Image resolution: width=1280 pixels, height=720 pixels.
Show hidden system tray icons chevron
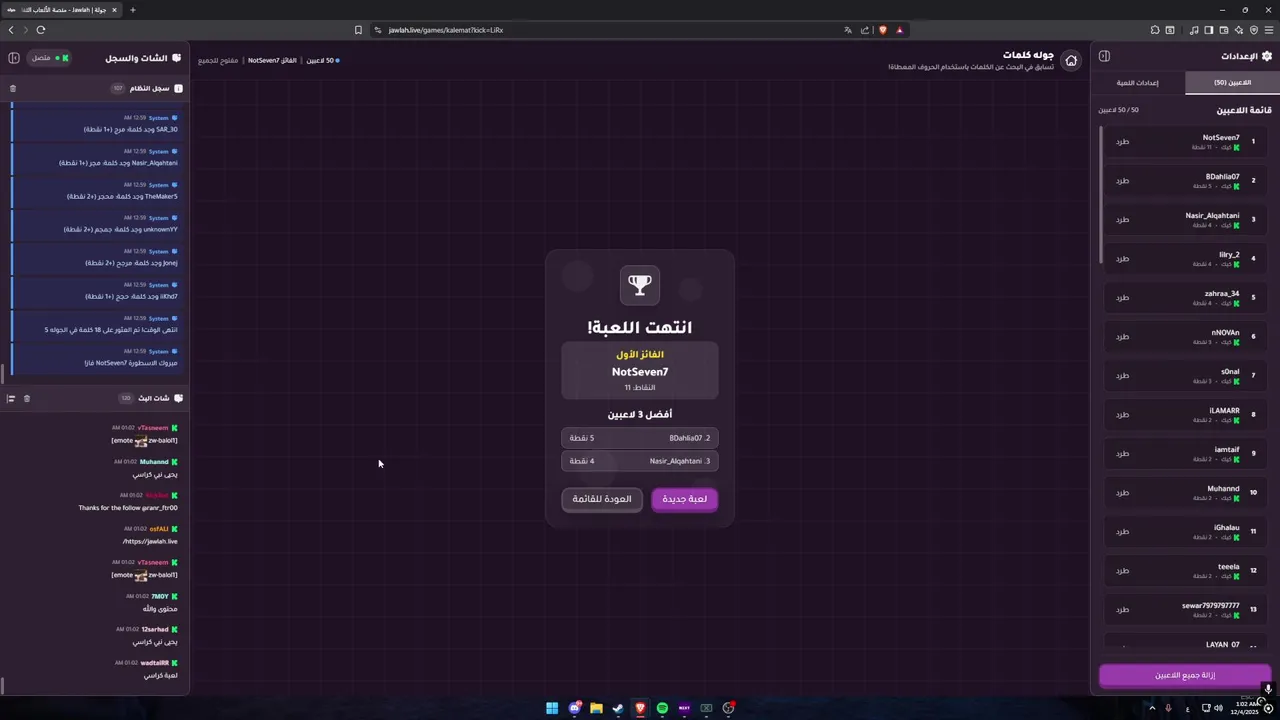point(1152,708)
